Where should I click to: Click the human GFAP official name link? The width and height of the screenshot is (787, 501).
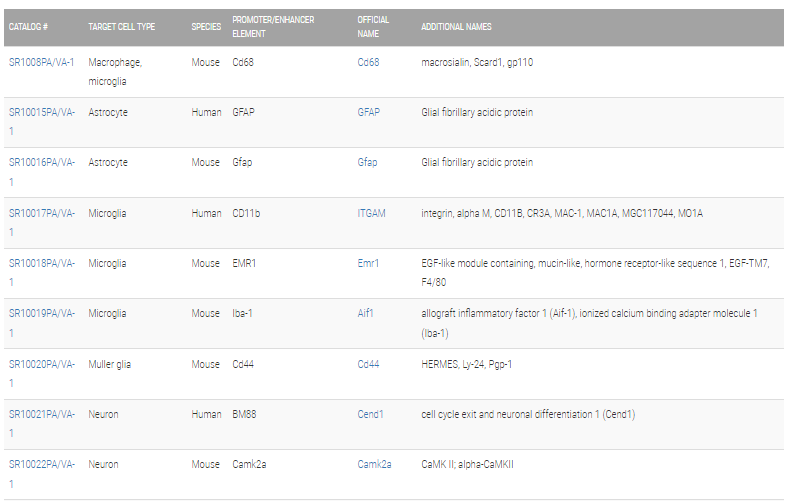[x=368, y=112]
